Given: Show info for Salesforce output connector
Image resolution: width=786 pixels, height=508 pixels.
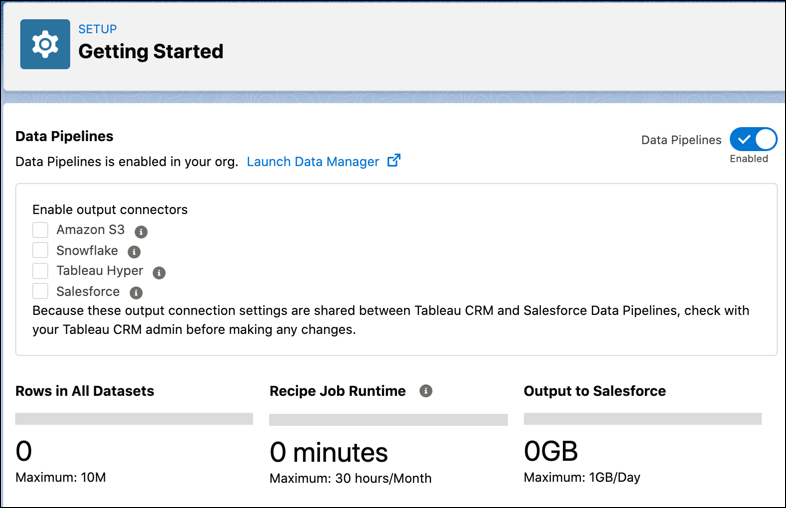Looking at the screenshot, I should 136,293.
